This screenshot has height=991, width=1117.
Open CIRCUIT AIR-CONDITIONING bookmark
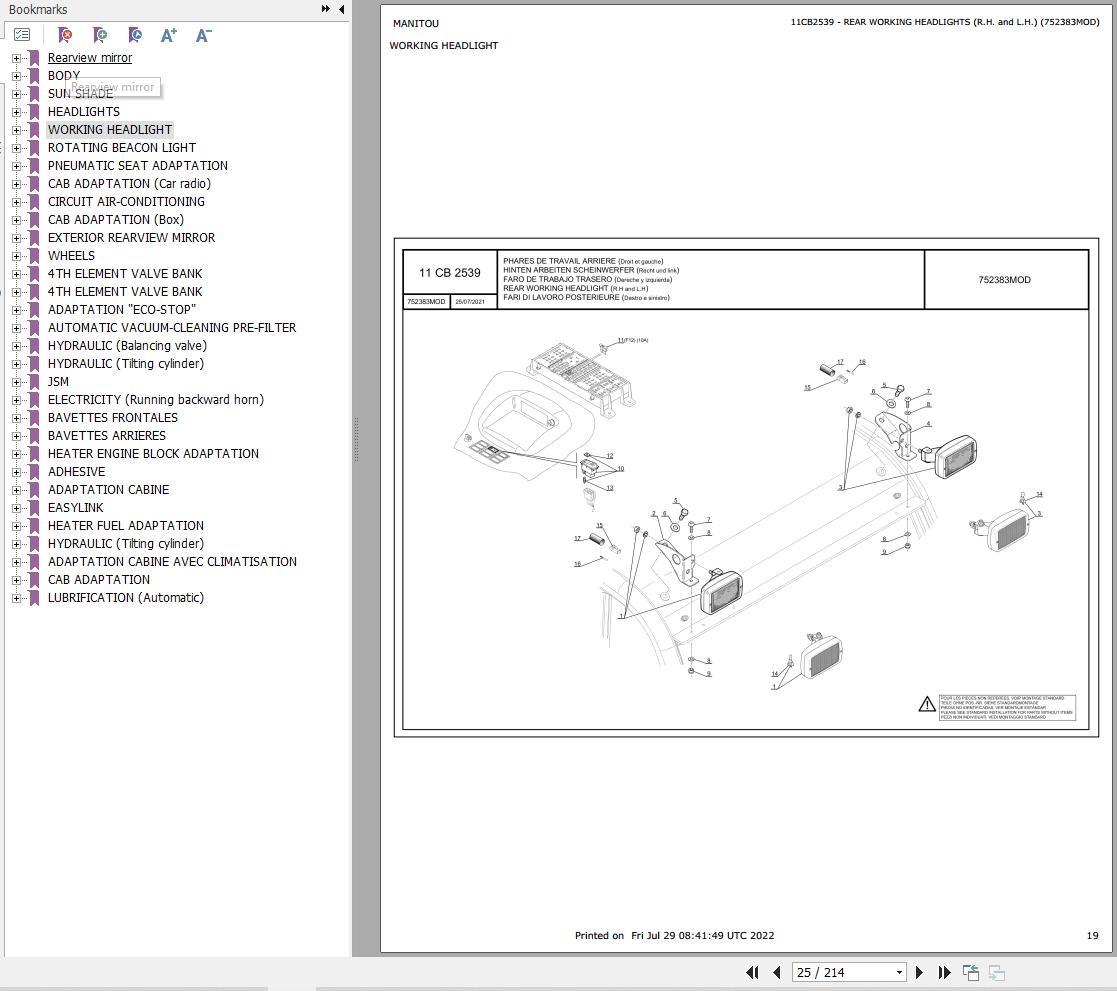(x=126, y=202)
